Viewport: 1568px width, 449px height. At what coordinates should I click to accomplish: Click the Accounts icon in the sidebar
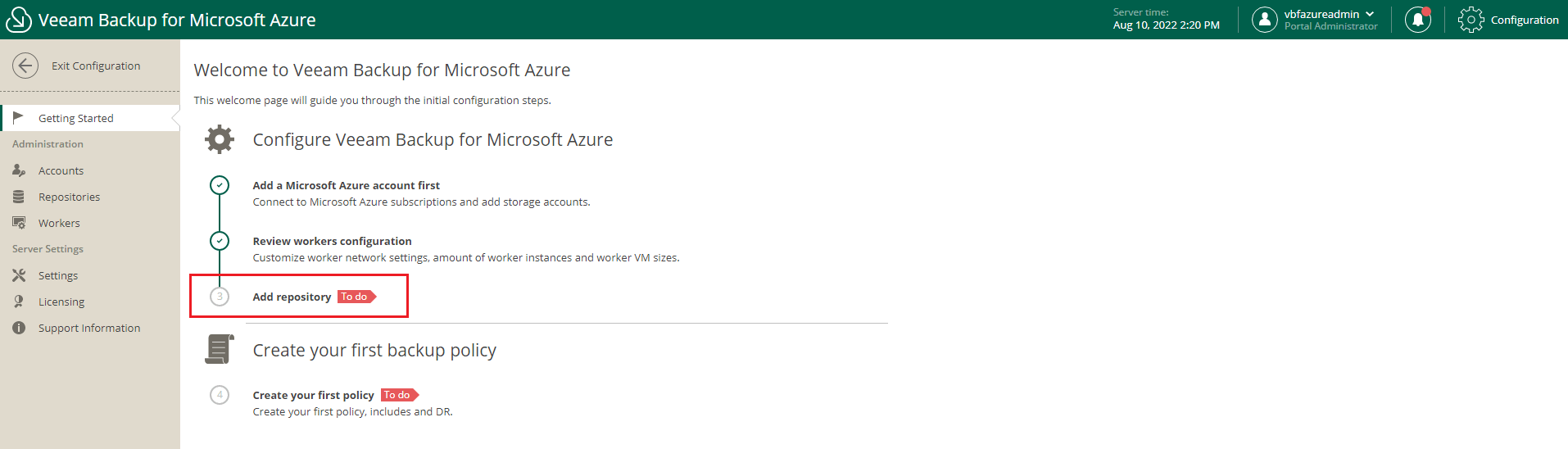tap(19, 170)
